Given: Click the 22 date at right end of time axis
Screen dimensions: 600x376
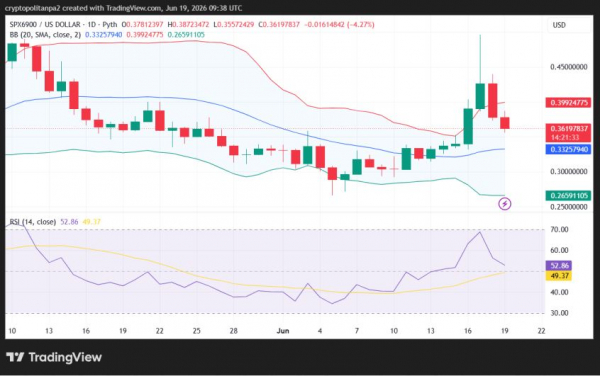Looking at the screenshot, I should click(x=541, y=331).
